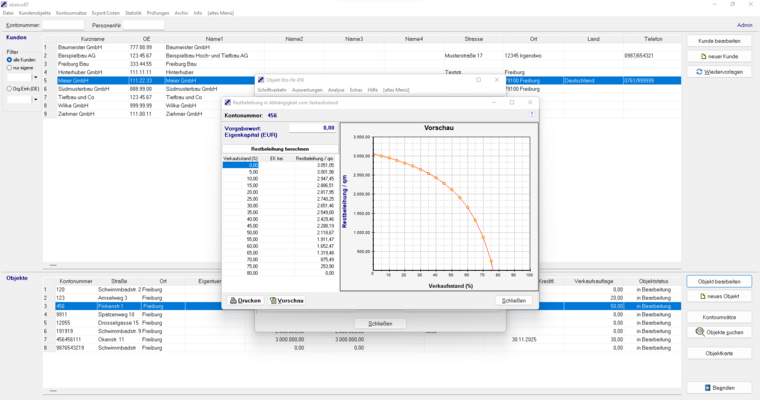Click the Kunde bearbeiten button
760x400 pixels.
tap(720, 41)
